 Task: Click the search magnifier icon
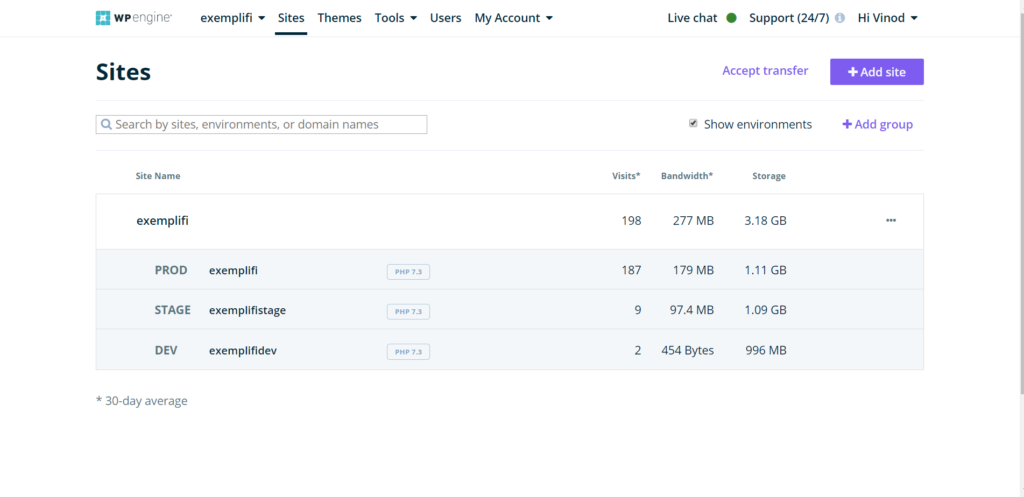[106, 124]
